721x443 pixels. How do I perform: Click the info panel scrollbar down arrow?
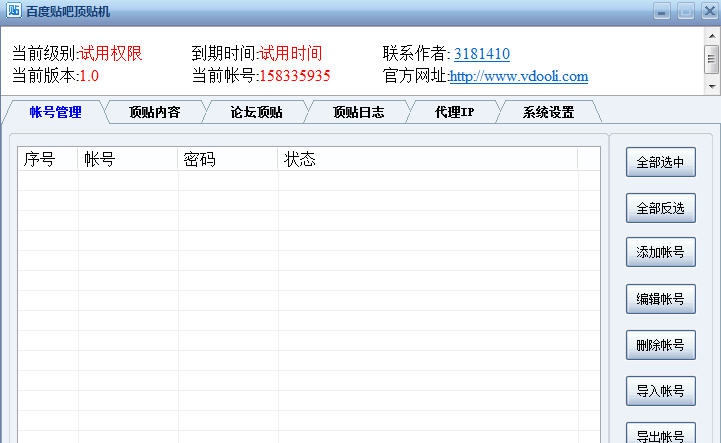[712, 86]
